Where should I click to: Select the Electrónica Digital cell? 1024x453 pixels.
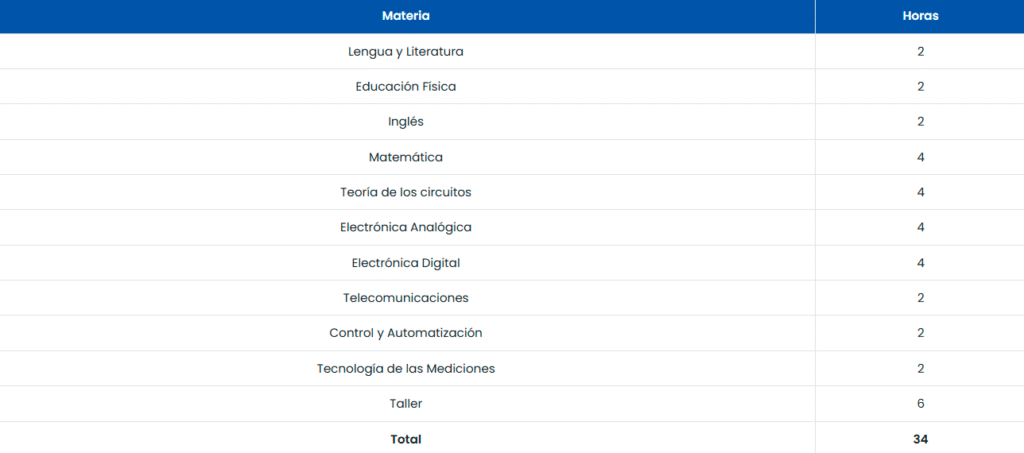[x=406, y=263]
